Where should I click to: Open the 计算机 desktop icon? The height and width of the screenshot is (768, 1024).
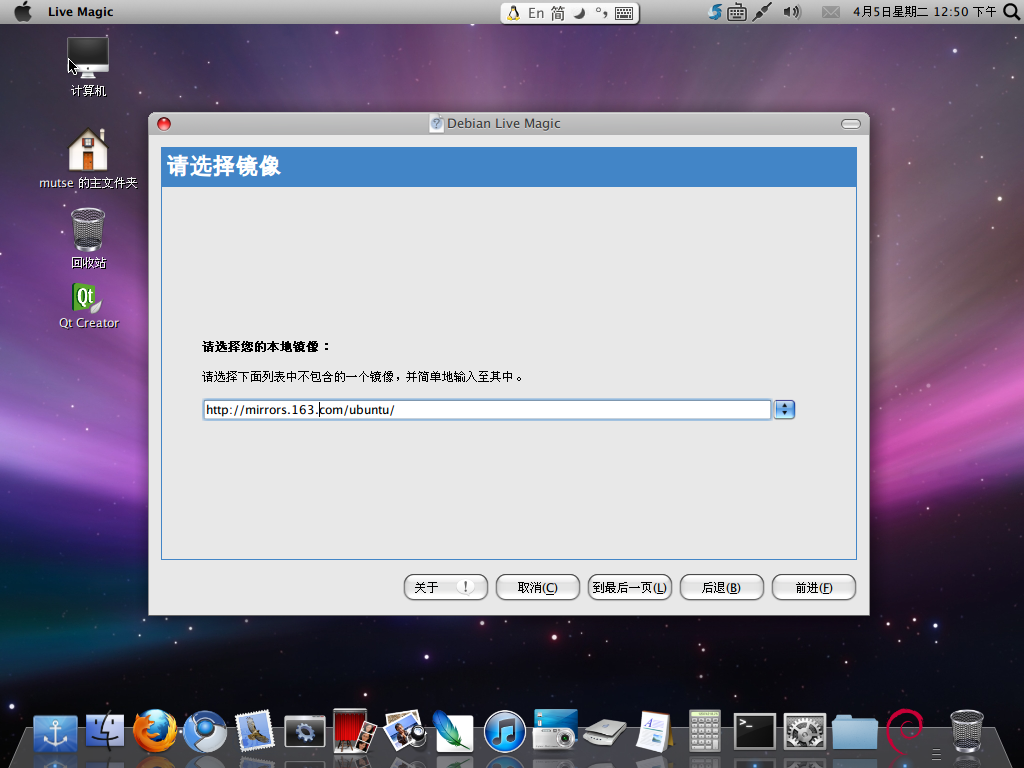point(88,67)
